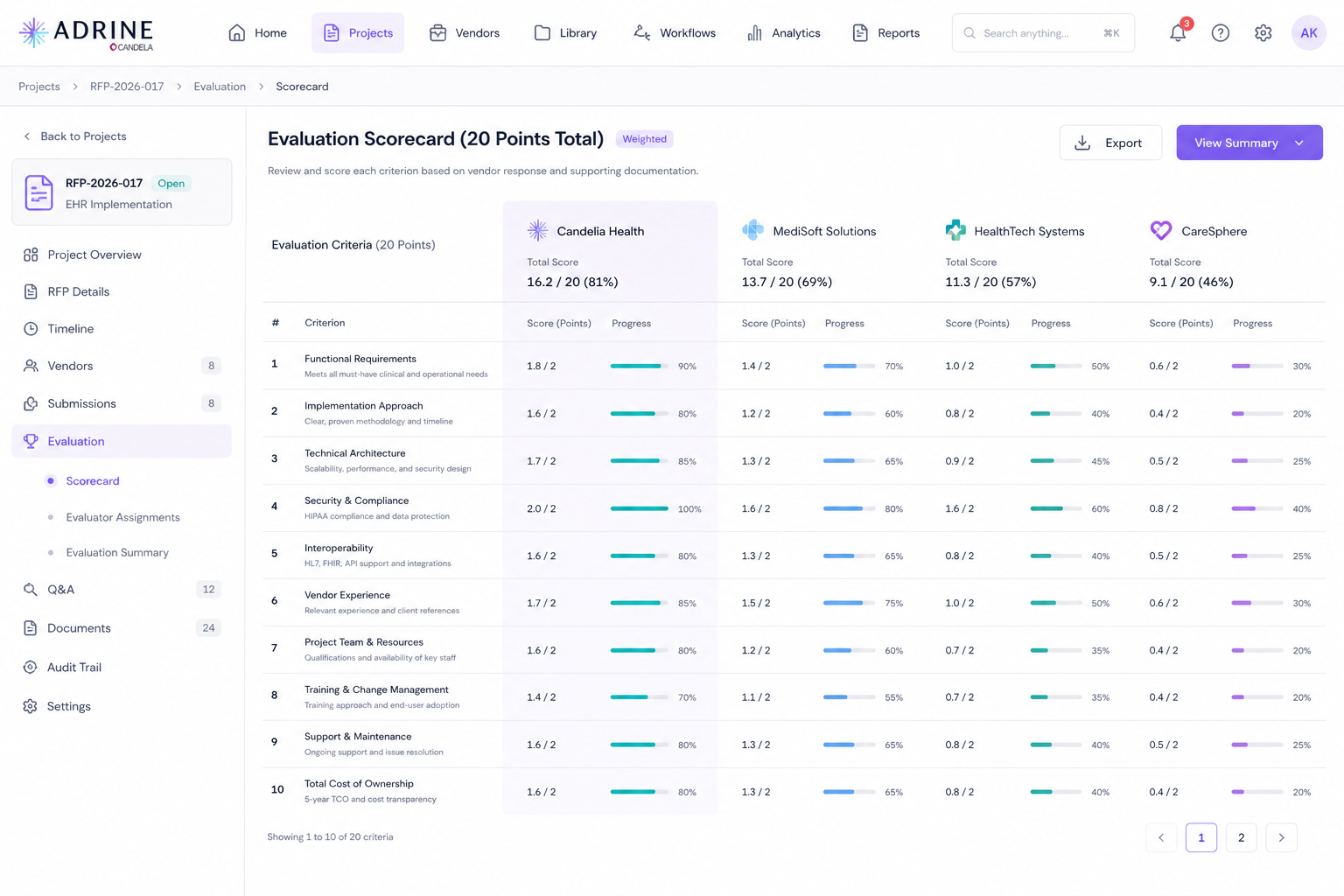Image resolution: width=1344 pixels, height=896 pixels.
Task: Open the AK user avatar
Action: [1309, 33]
